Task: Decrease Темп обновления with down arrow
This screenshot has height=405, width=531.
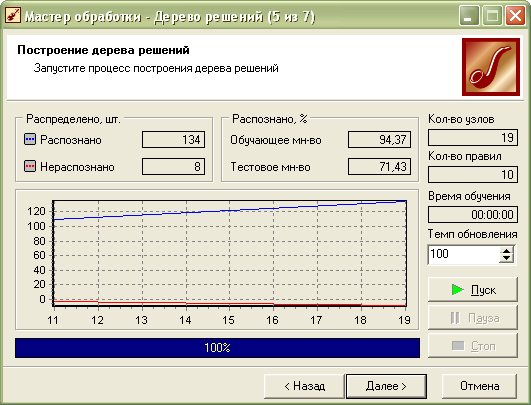Action: pyautogui.click(x=506, y=258)
